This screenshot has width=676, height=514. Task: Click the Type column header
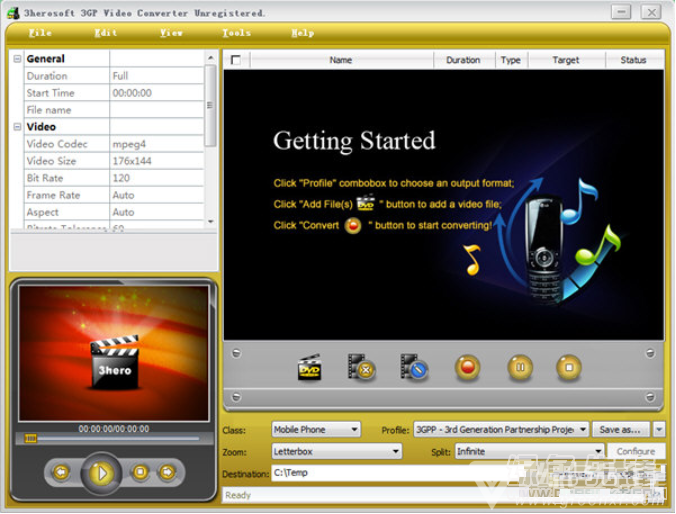511,60
